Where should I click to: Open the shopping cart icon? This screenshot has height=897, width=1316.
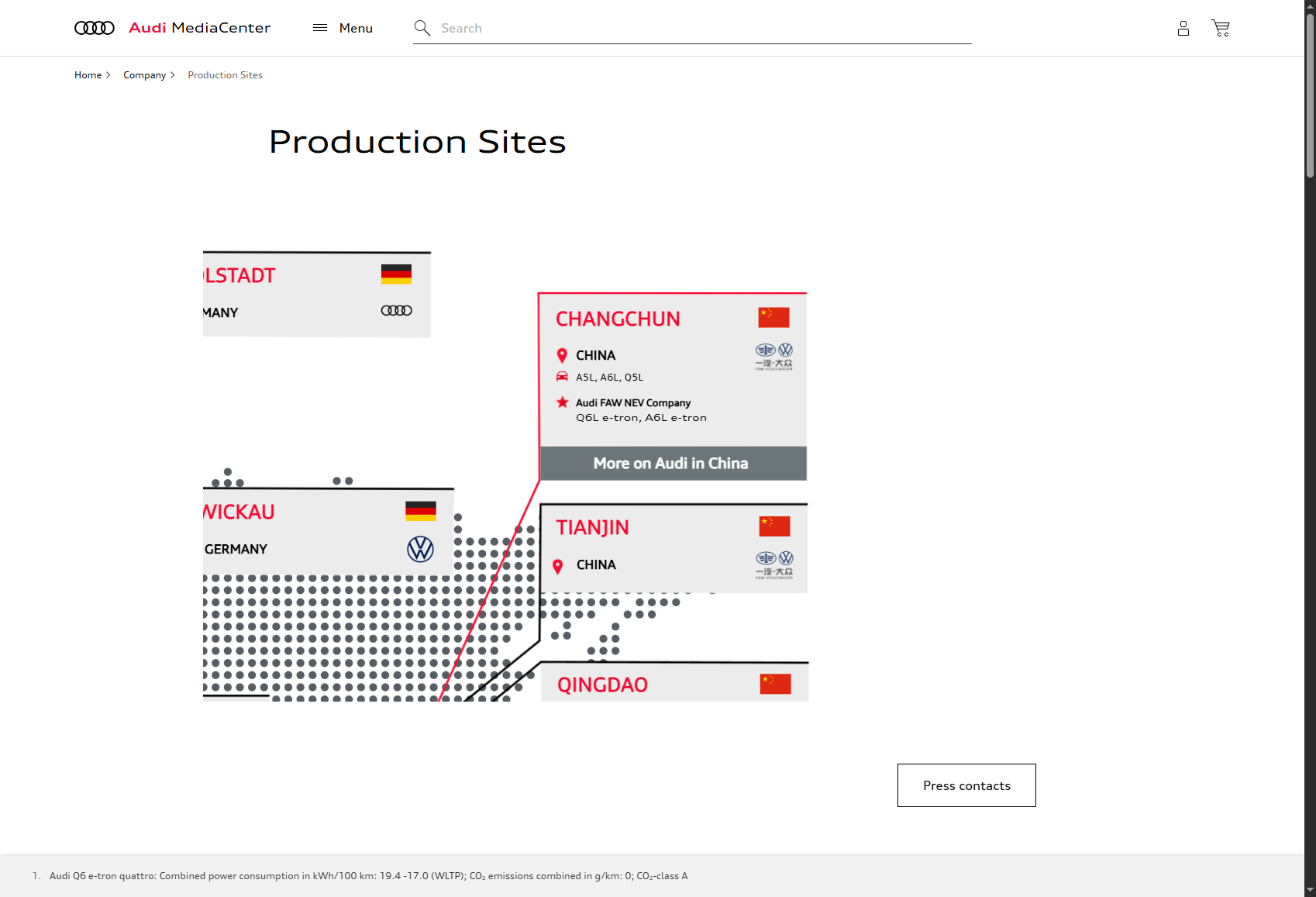pyautogui.click(x=1221, y=28)
